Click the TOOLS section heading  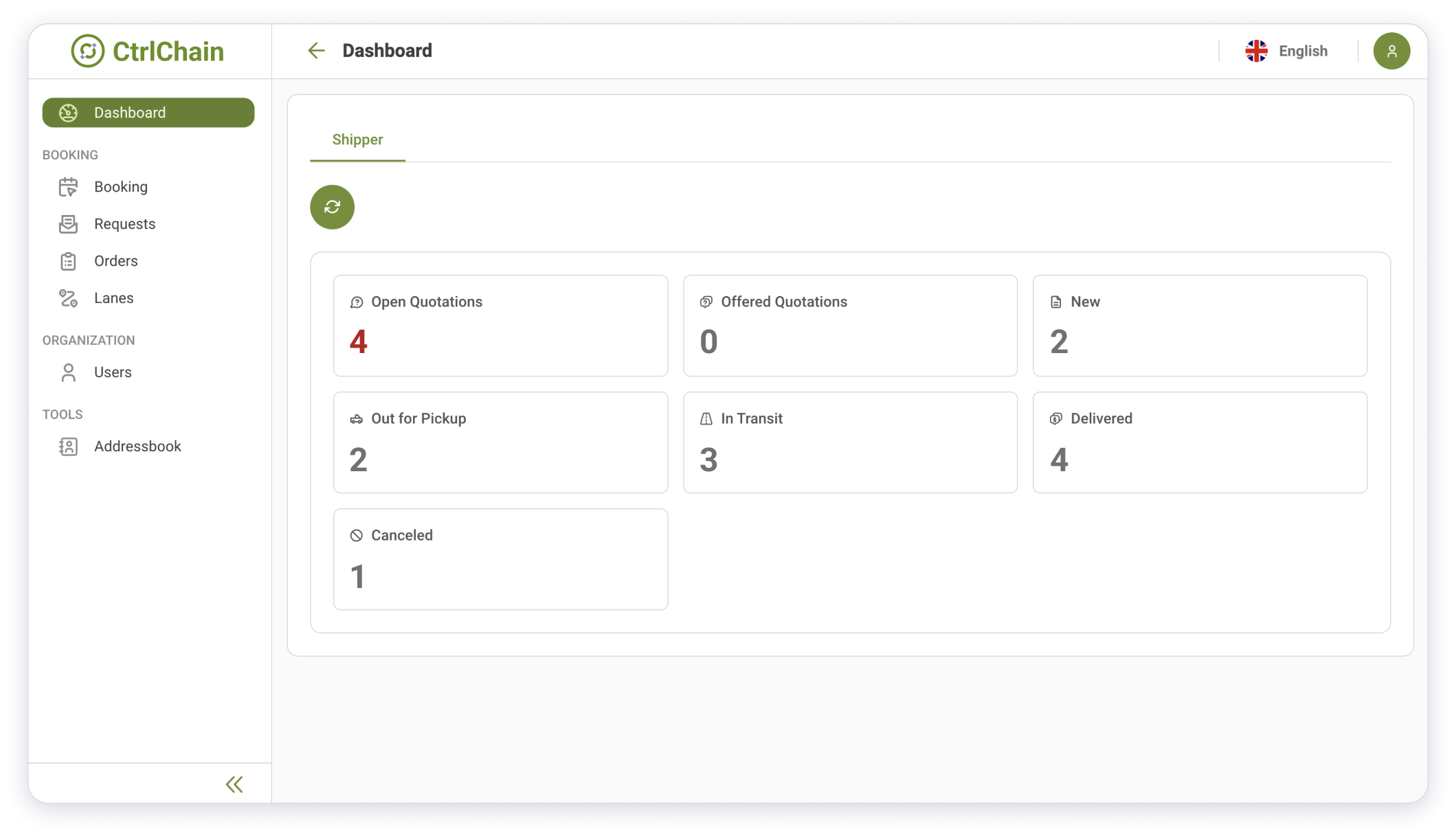[x=63, y=415]
